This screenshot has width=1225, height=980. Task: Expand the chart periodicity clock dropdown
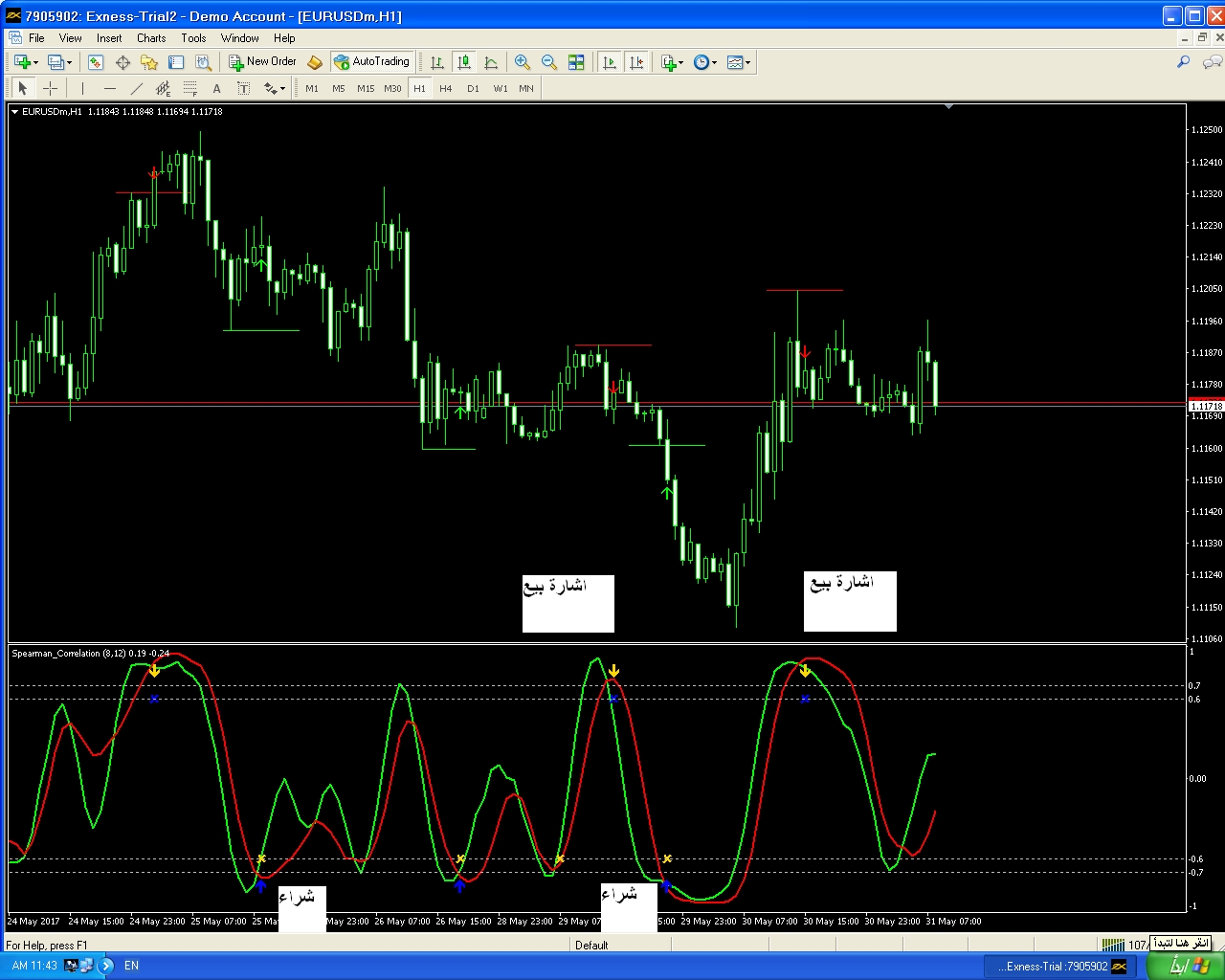705,62
